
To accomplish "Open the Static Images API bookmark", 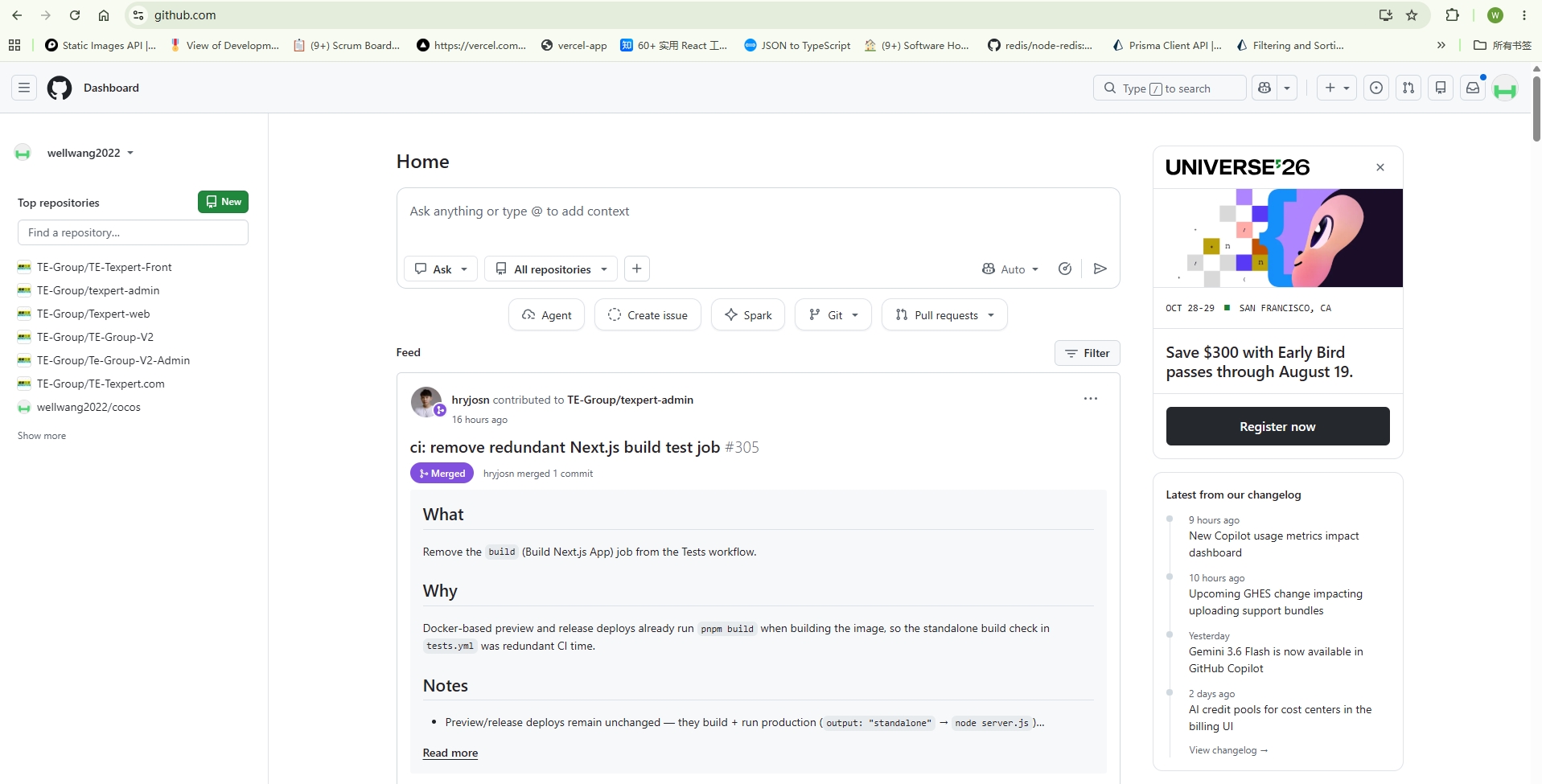I will pyautogui.click(x=101, y=45).
